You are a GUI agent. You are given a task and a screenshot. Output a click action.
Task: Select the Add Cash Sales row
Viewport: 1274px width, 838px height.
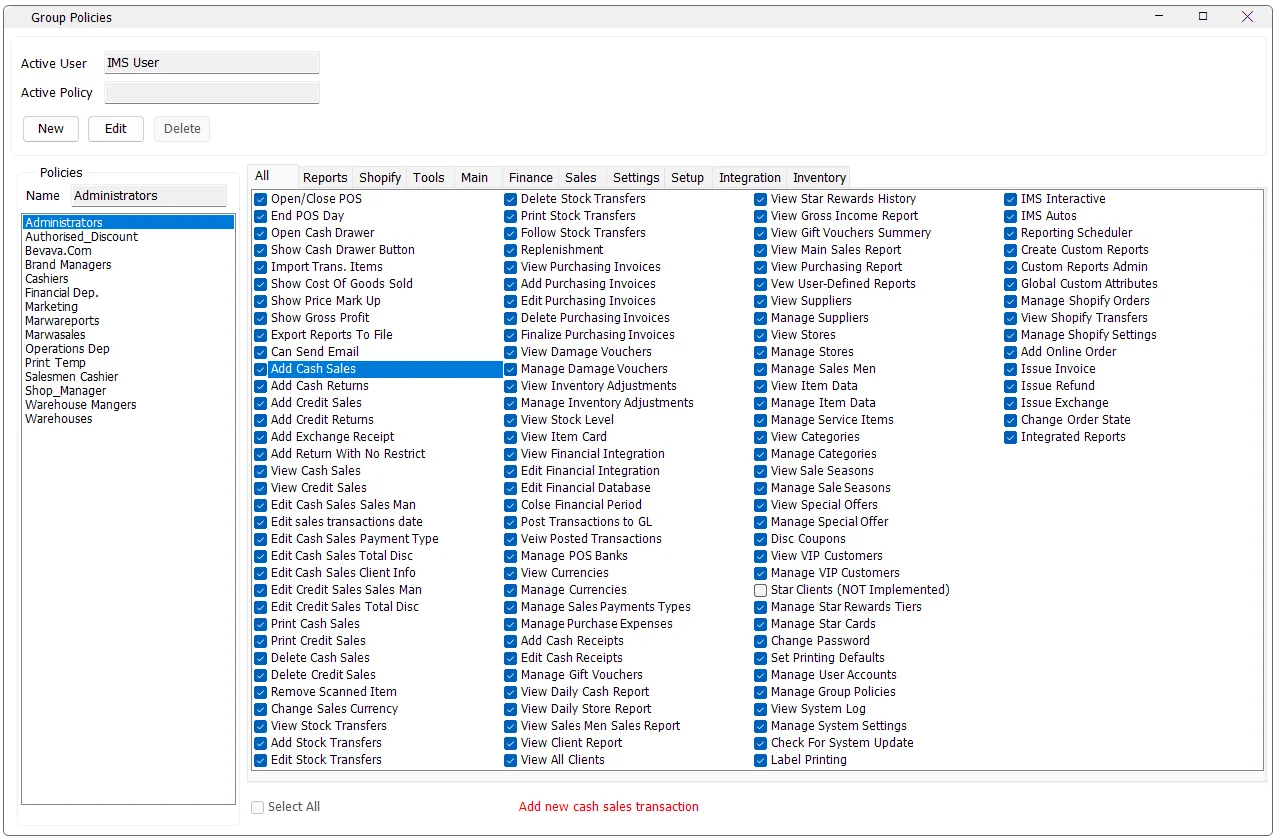(377, 369)
